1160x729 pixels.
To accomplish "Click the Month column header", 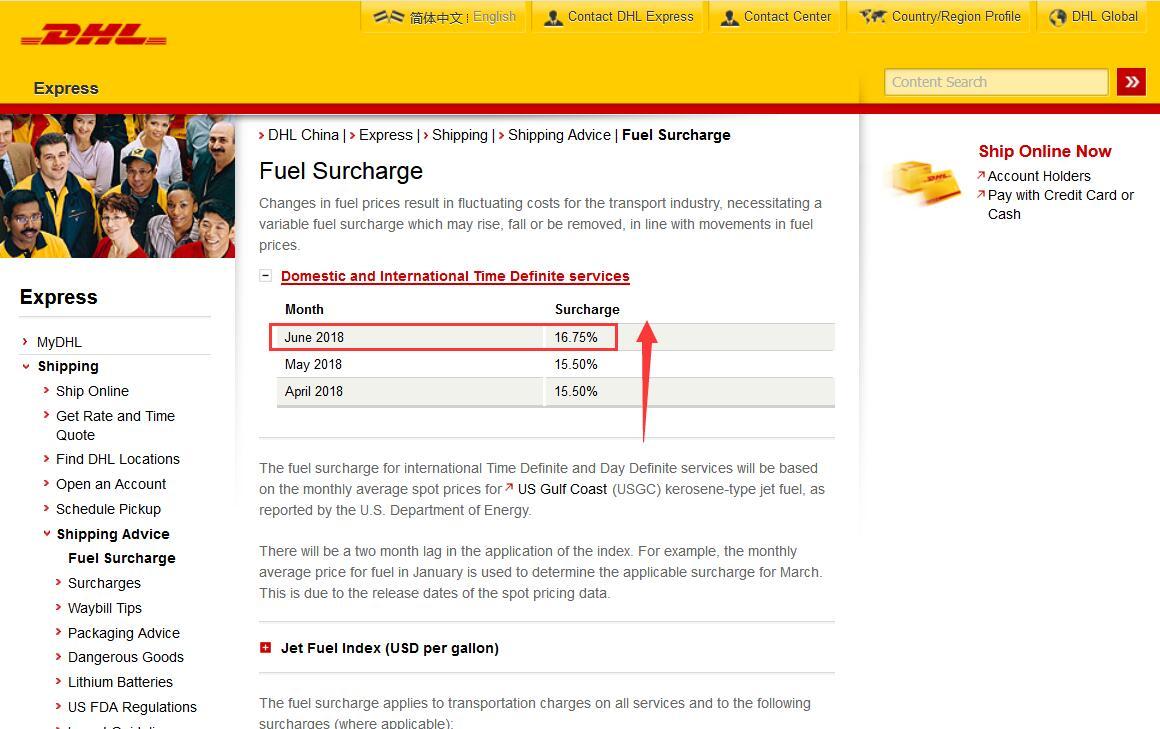I will click(x=304, y=309).
